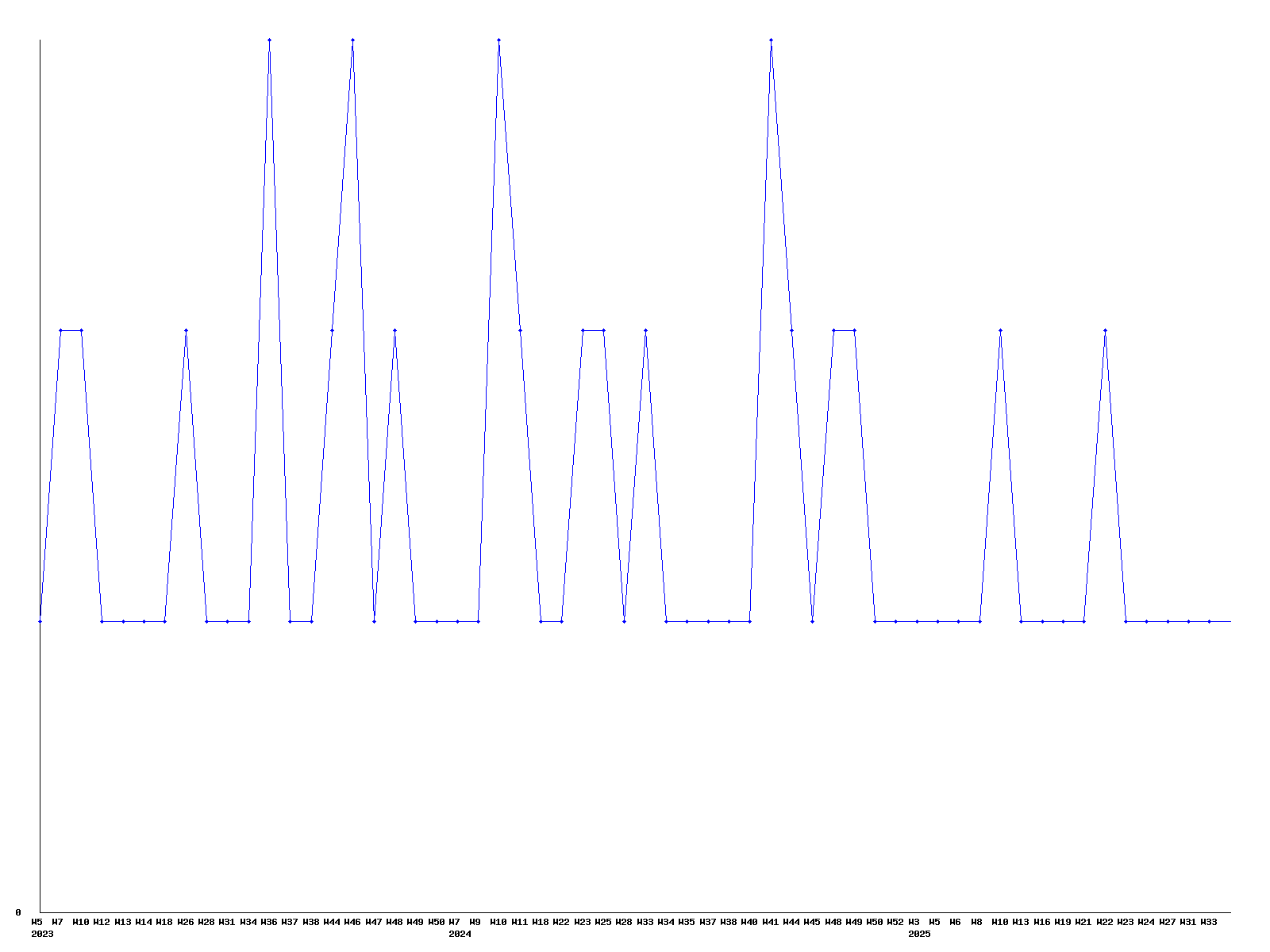
Task: Select the W52 label on the horizontal axis
Action: pos(895,922)
